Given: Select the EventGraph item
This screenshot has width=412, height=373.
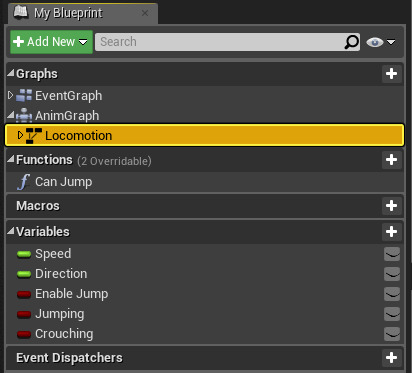Looking at the screenshot, I should [x=68, y=96].
